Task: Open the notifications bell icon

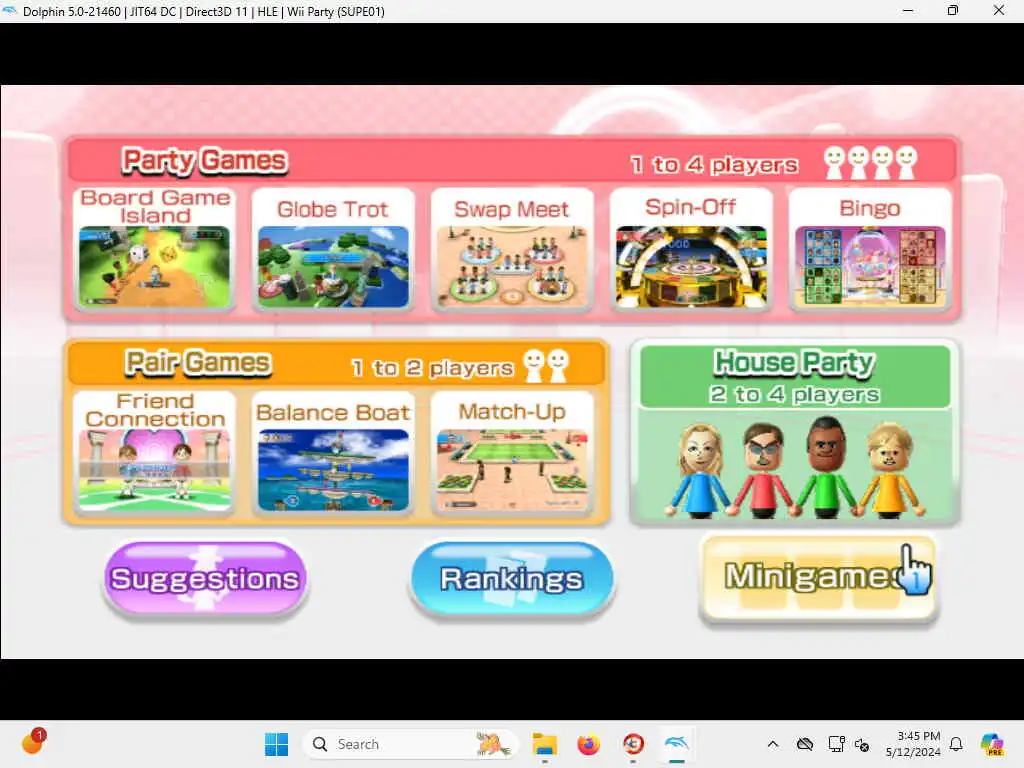Action: point(956,744)
